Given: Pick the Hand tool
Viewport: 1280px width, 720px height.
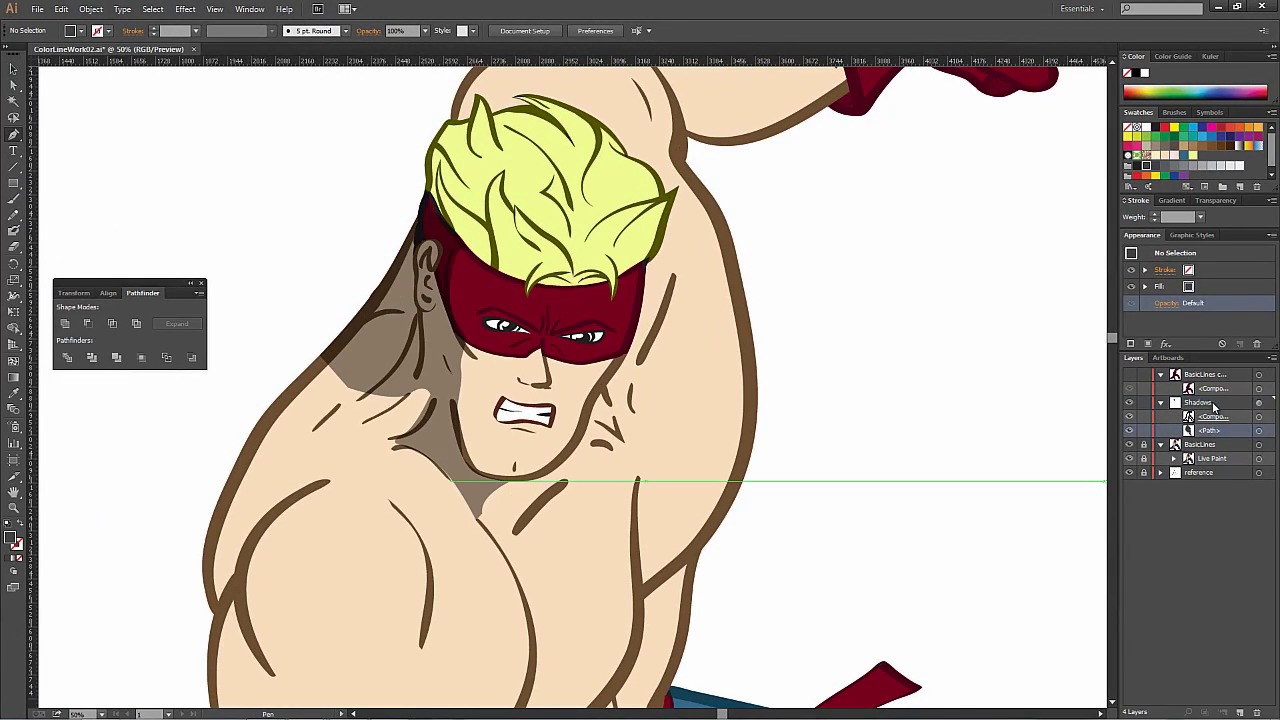Looking at the screenshot, I should point(13,492).
